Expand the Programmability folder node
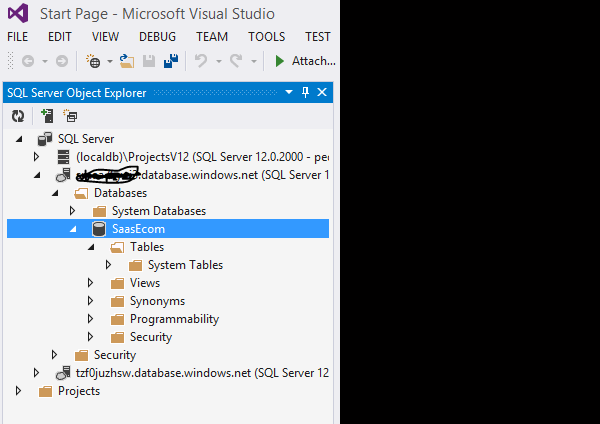600x424 pixels. 90,318
